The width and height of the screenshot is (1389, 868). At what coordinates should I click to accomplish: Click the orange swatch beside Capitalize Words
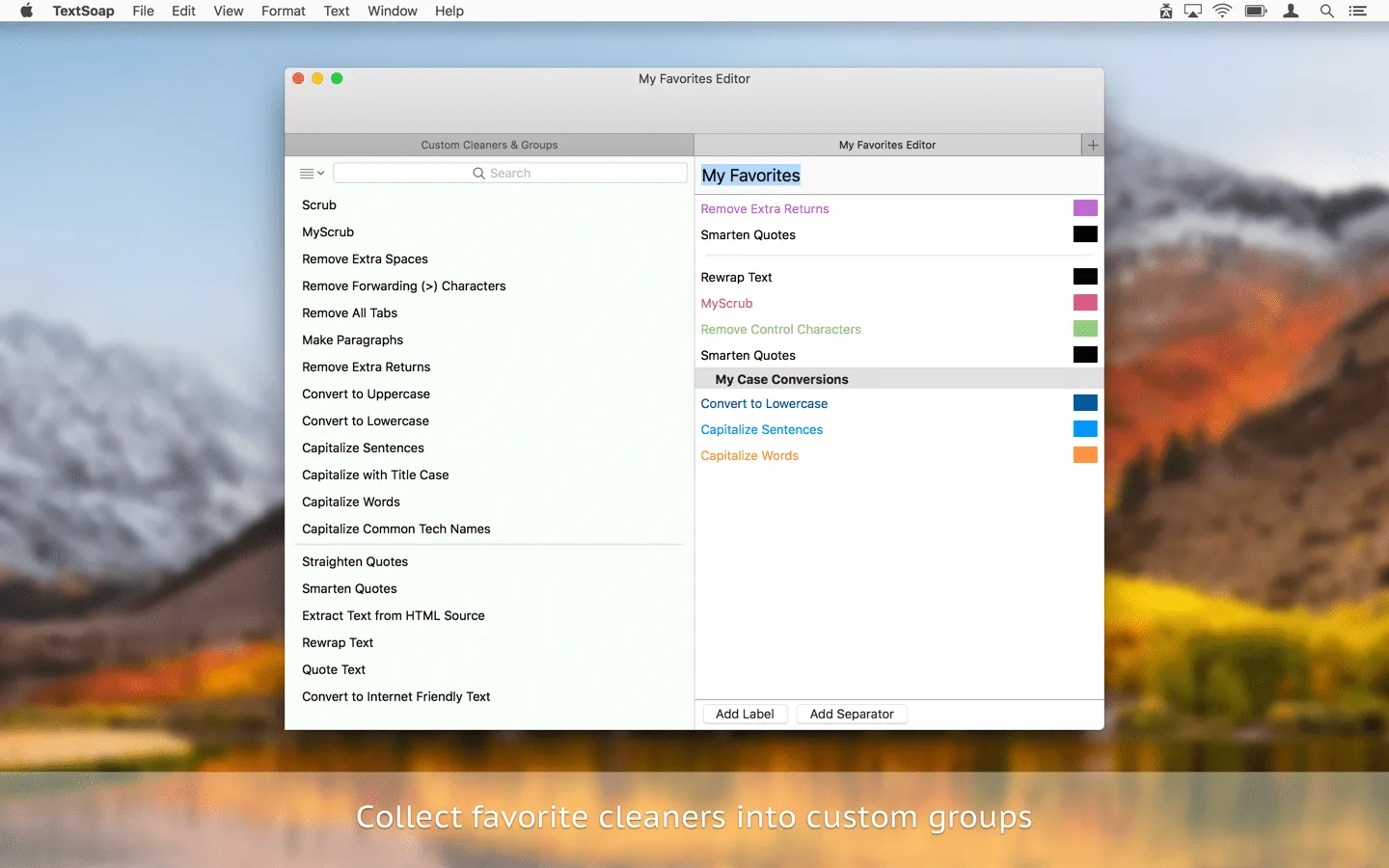pos(1085,454)
